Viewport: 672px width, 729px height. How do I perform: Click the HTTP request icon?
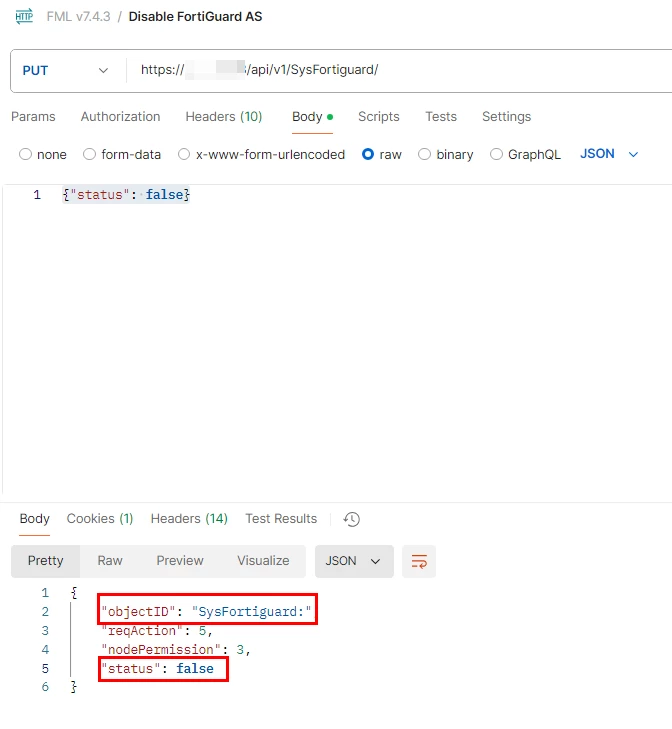pyautogui.click(x=24, y=16)
